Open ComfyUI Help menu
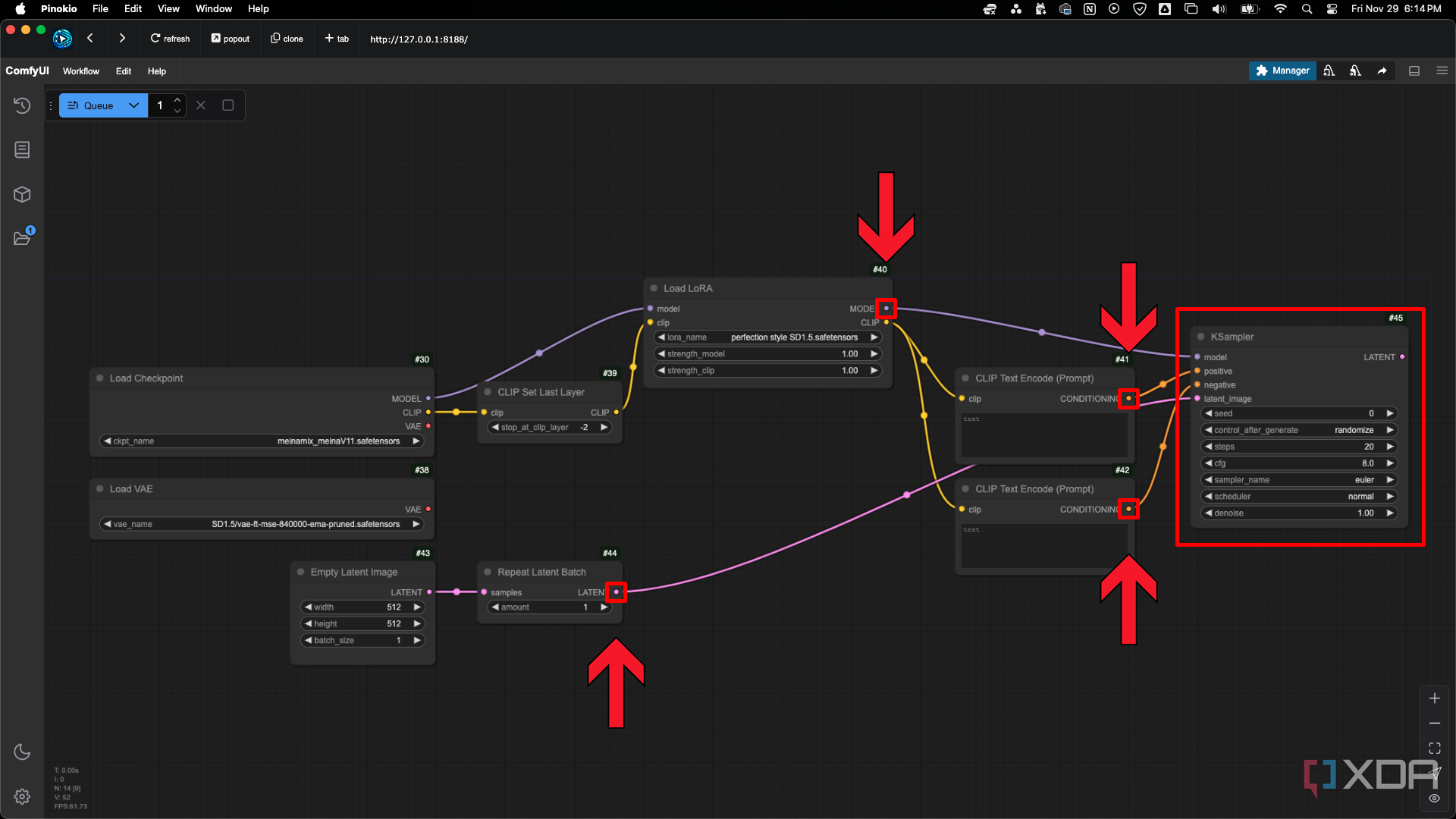 [x=157, y=71]
